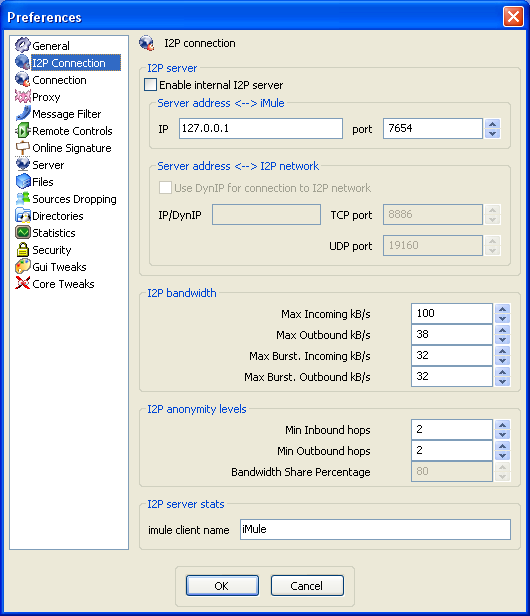Decrease Max Incoming kB/s value
The width and height of the screenshot is (530, 616).
[x=502, y=318]
